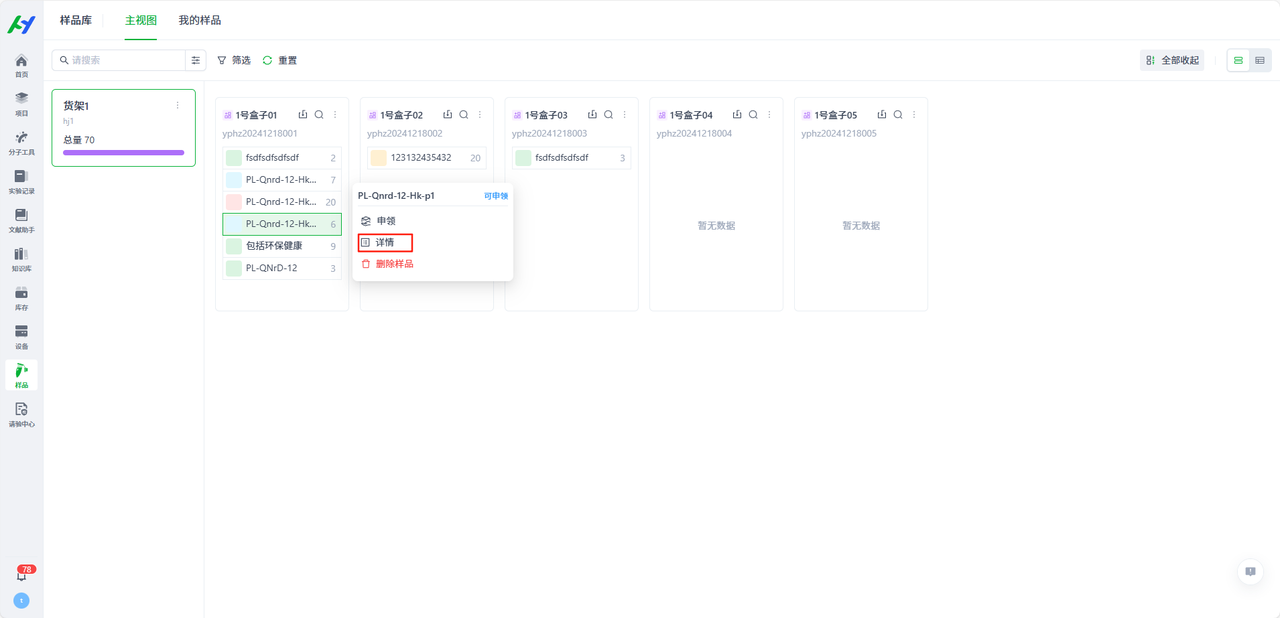Click the export icon on 1号盒子01
The image size is (1280, 618).
click(303, 114)
